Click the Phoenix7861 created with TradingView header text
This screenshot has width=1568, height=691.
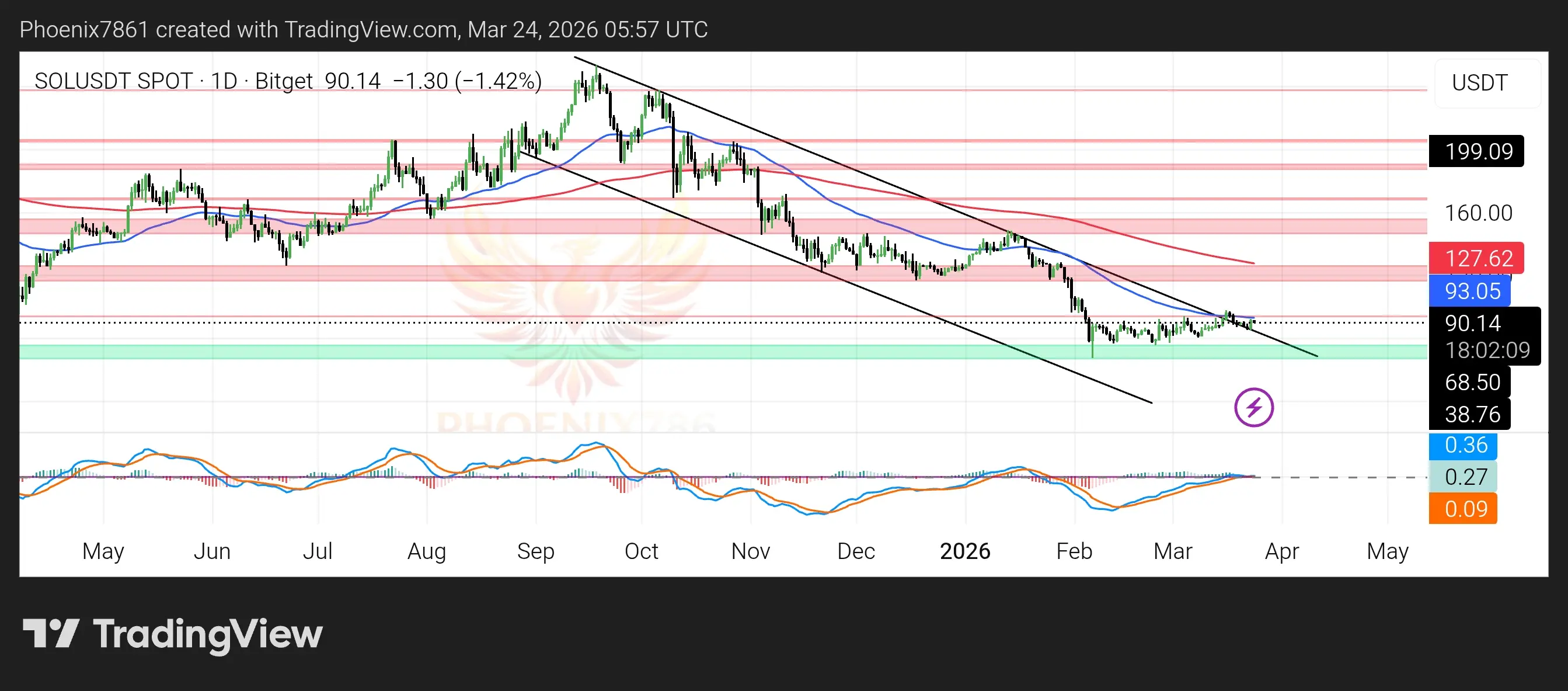[363, 29]
